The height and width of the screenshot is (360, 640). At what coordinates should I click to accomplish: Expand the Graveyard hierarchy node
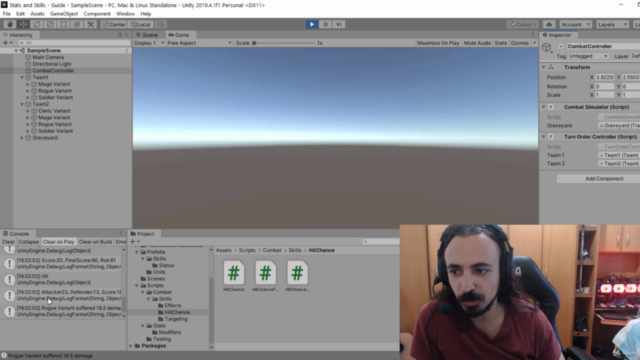[x=22, y=138]
